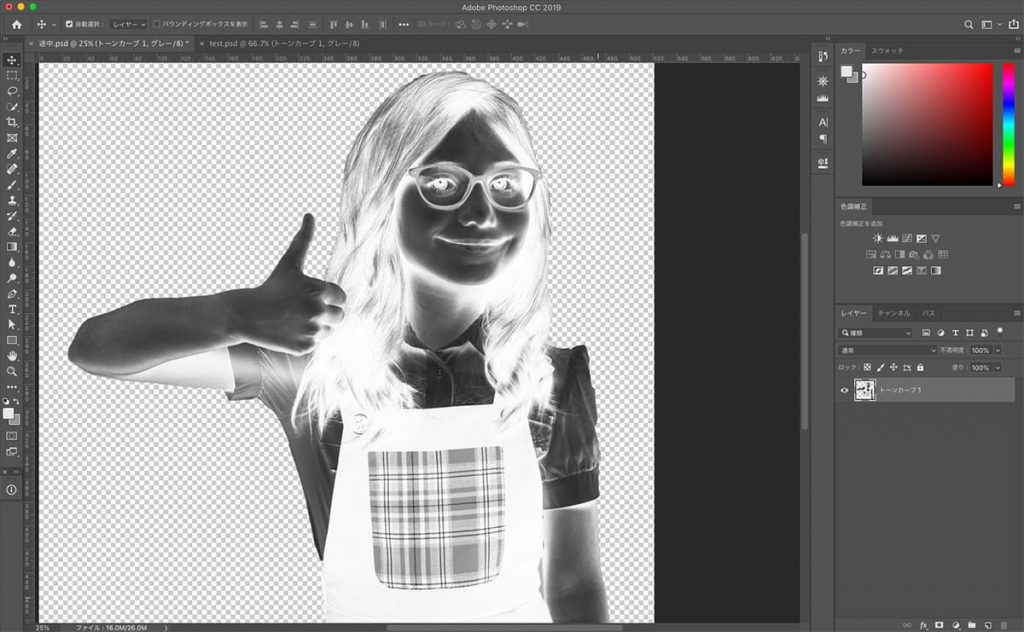This screenshot has width=1024, height=632.
Task: Open the スウォッチ panel tab
Action: pyautogui.click(x=885, y=50)
